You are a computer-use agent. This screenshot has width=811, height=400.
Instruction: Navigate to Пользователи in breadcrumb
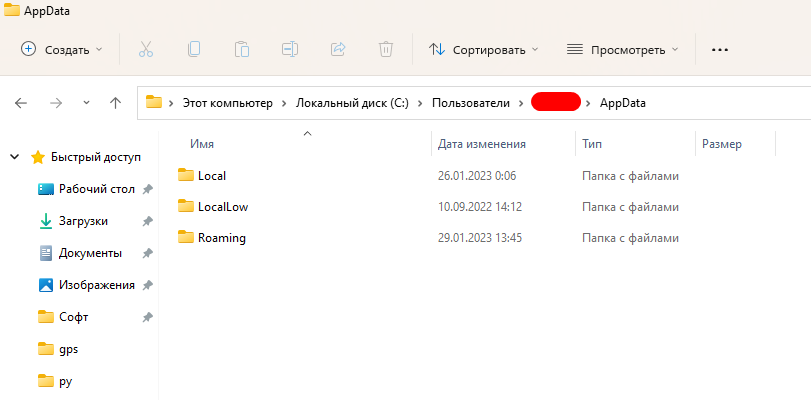click(x=471, y=103)
